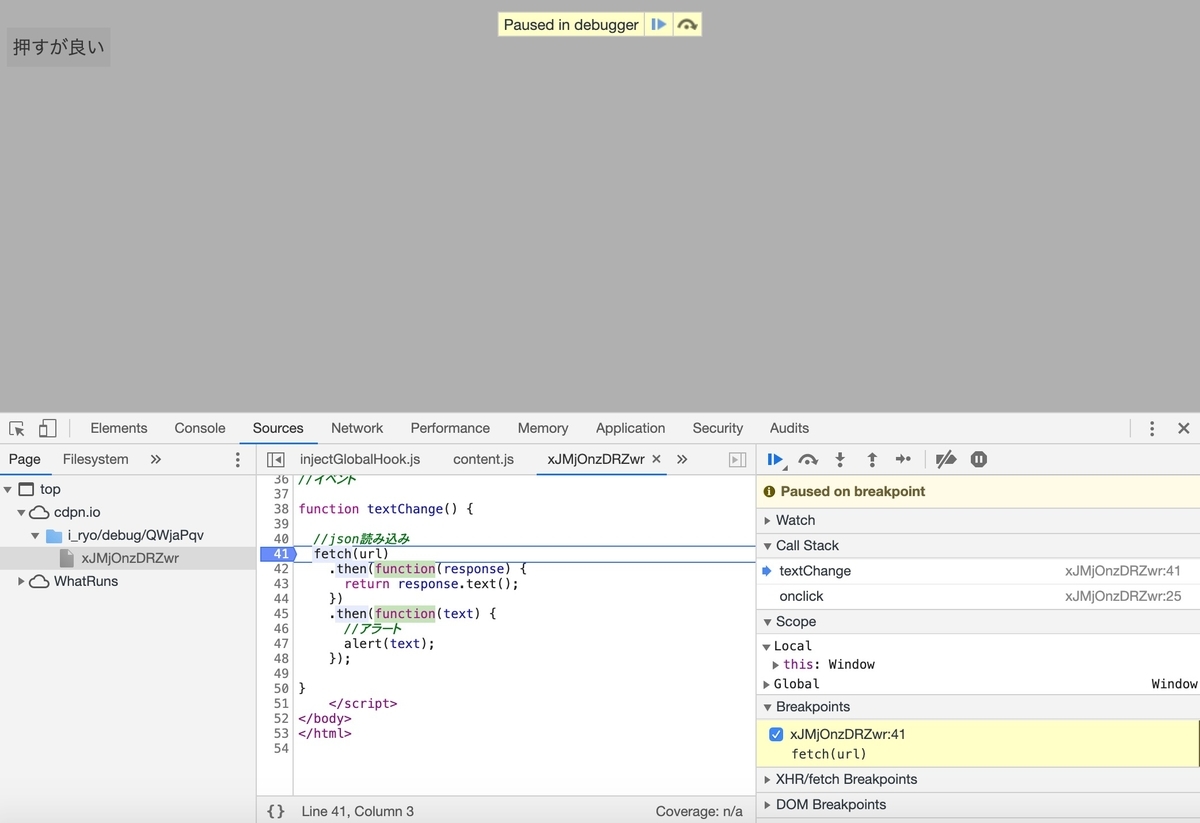This screenshot has height=823, width=1200.
Task: Step out of the current function
Action: (872, 460)
